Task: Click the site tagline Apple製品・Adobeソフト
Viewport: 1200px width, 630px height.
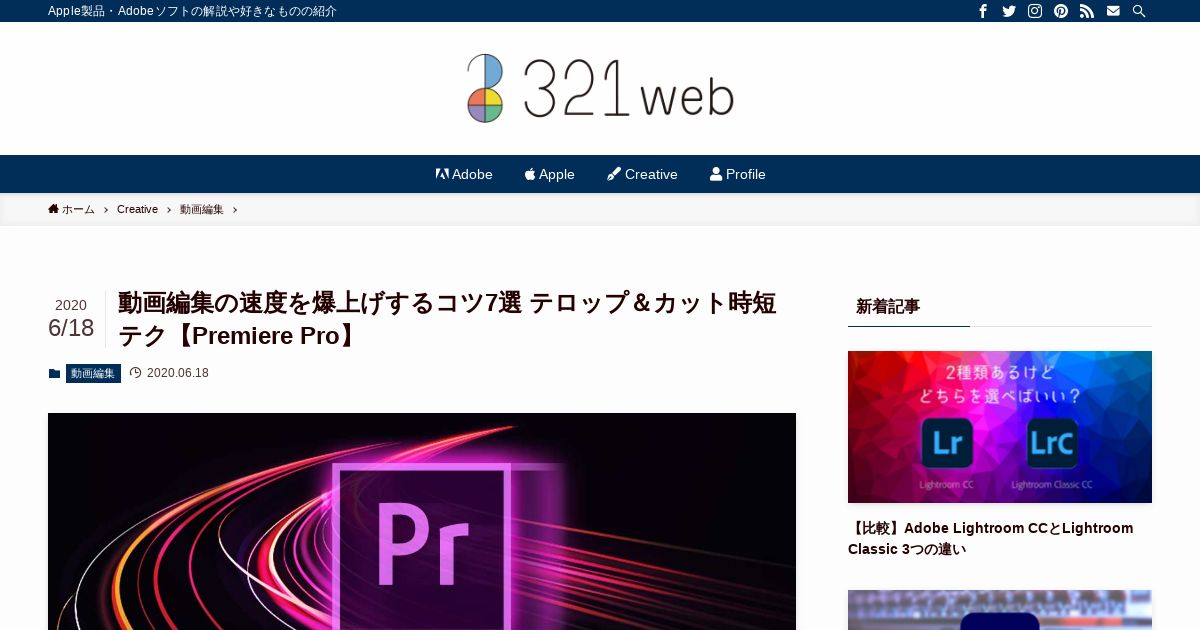Action: coord(192,11)
